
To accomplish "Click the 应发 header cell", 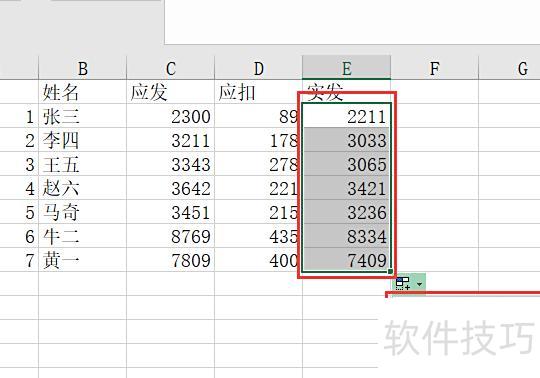I will (x=170, y=92).
